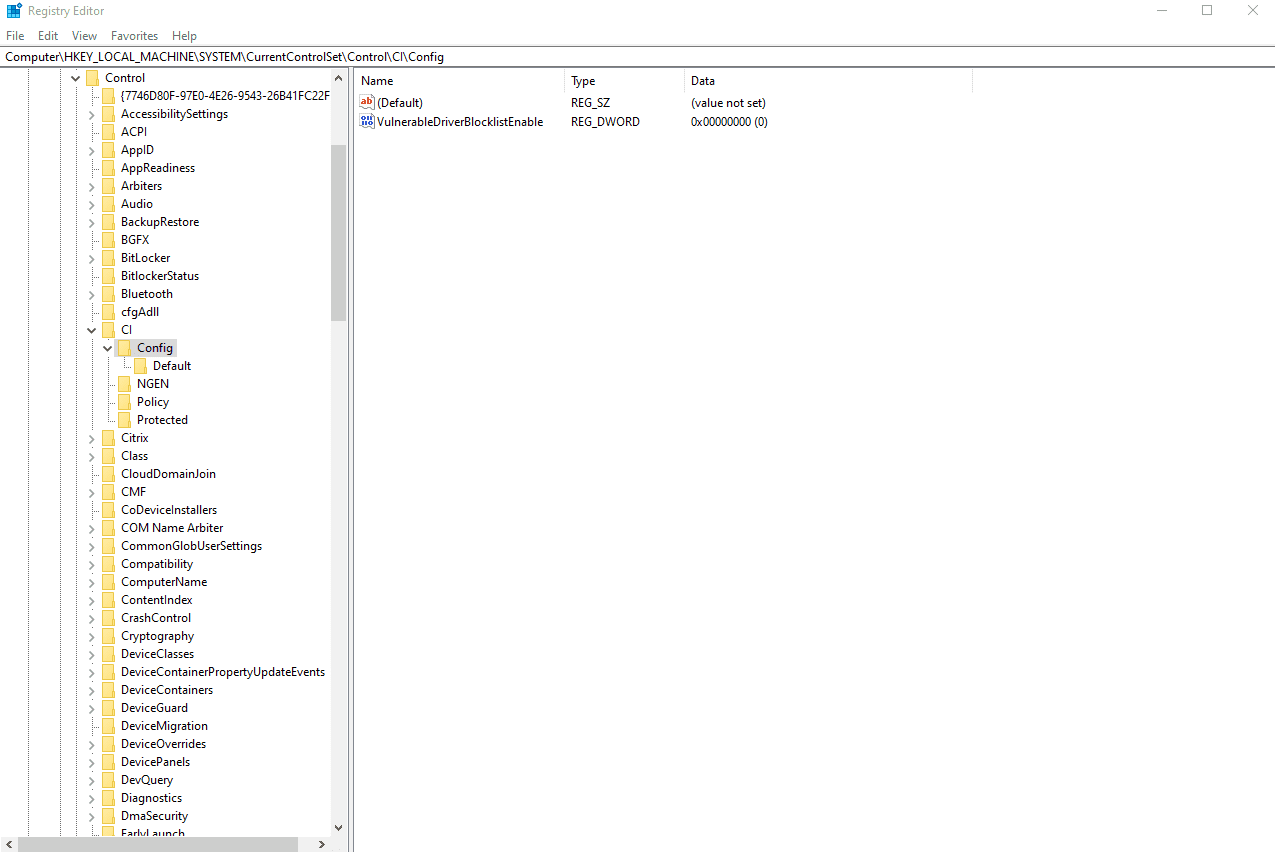Select the BGFX key
Viewport: 1275px width, 852px height.
[135, 239]
